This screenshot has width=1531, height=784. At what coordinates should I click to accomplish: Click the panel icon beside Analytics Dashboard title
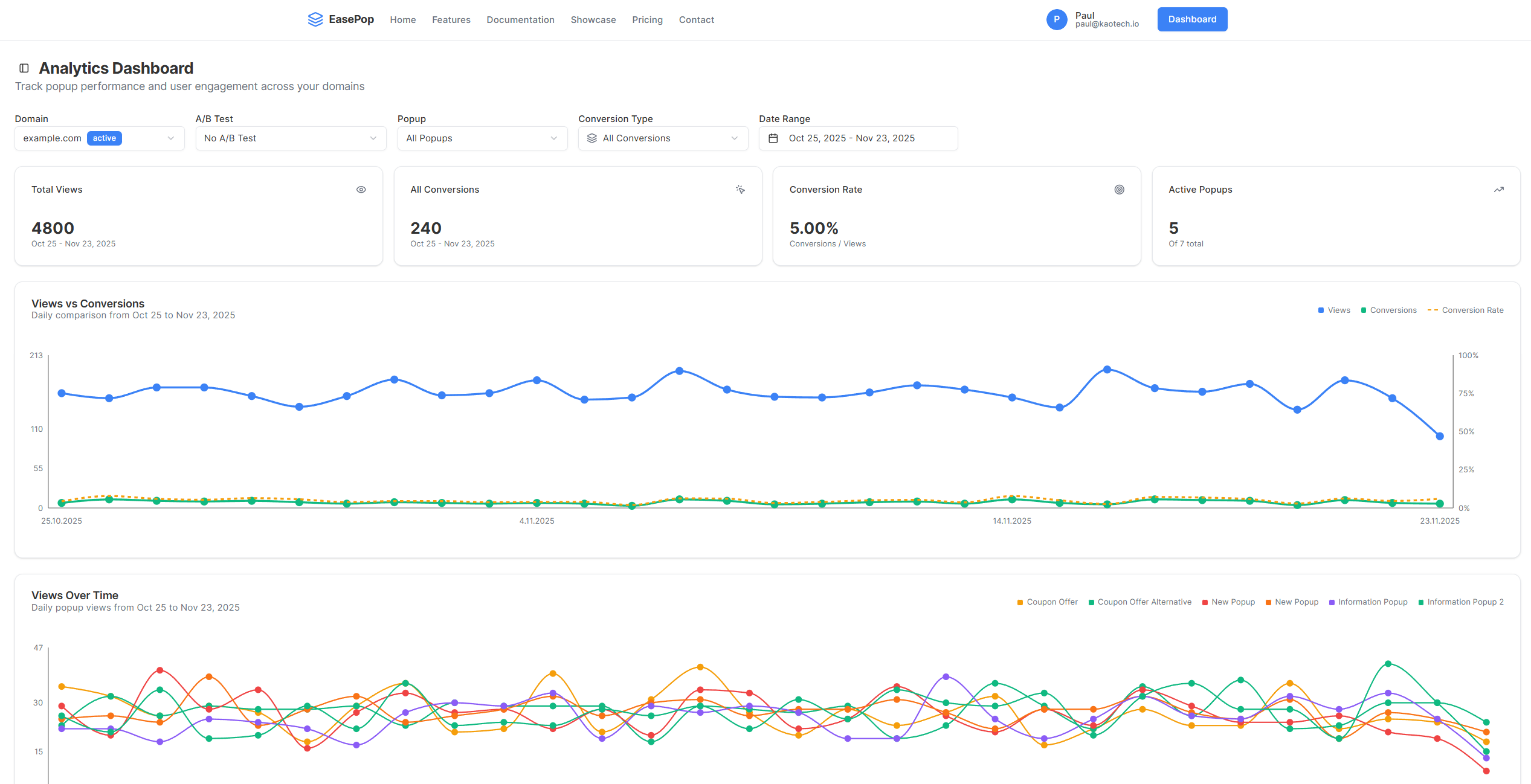click(24, 67)
